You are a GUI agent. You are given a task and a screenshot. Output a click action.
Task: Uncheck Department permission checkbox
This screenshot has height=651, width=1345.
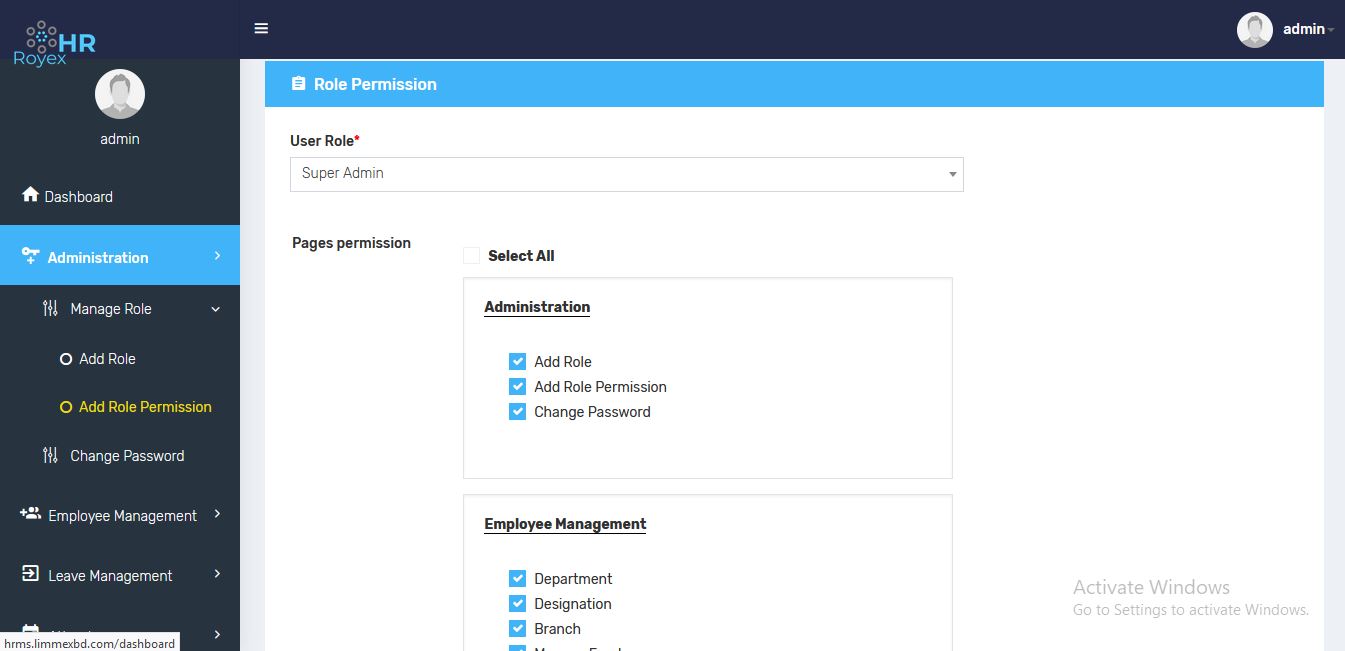point(517,578)
